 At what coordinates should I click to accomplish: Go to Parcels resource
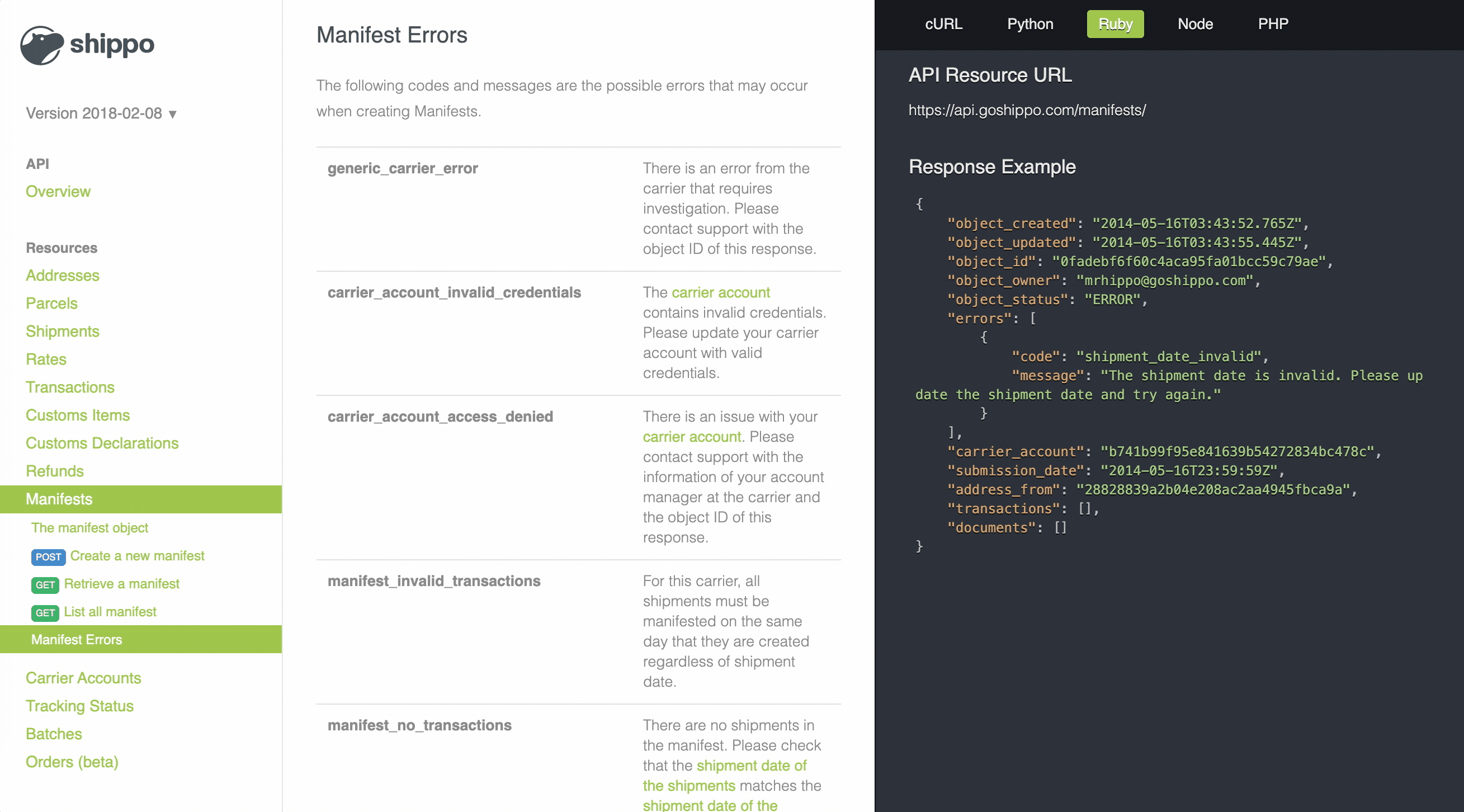(x=51, y=304)
